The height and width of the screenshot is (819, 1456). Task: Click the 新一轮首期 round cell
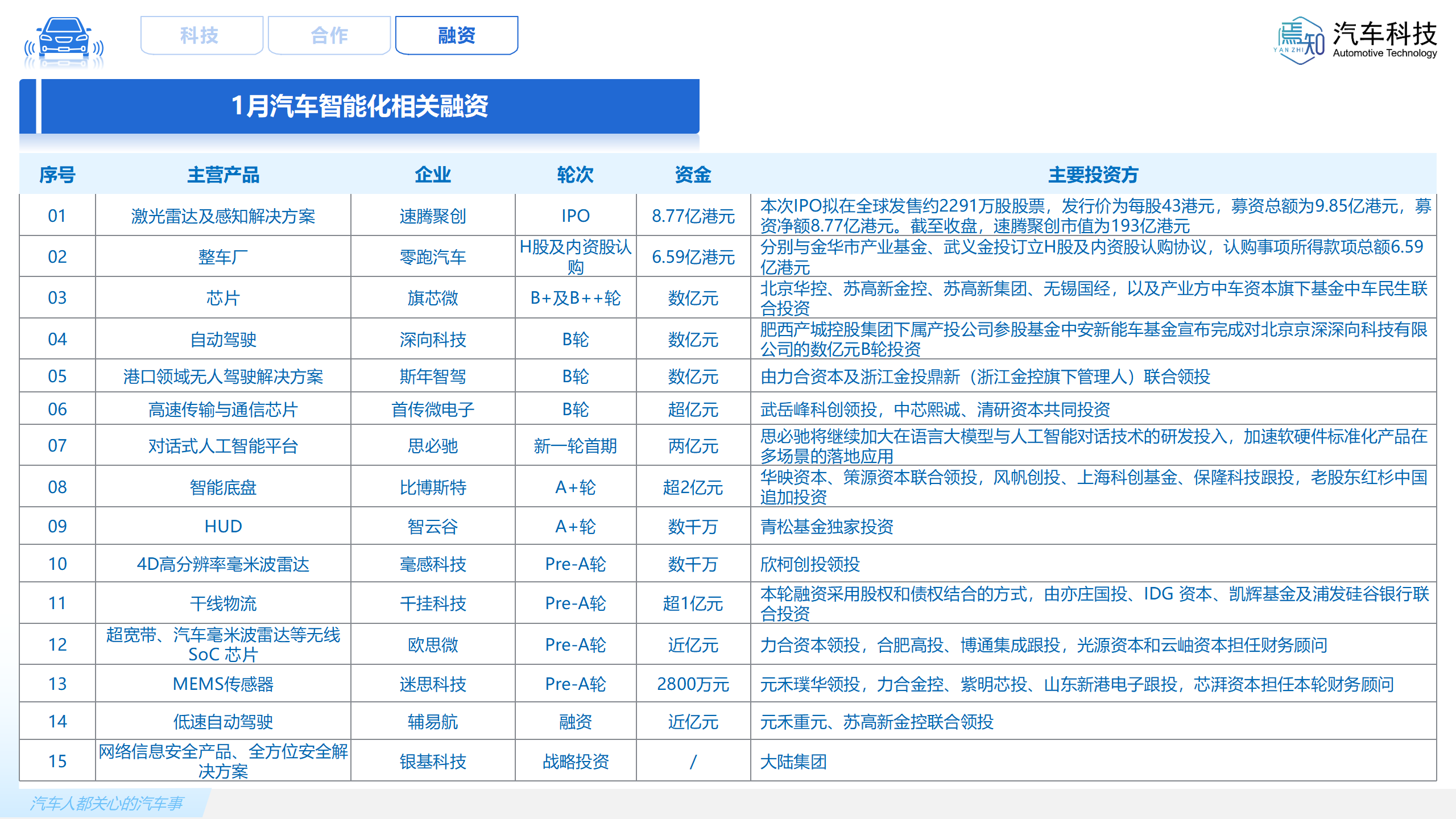[x=575, y=445]
